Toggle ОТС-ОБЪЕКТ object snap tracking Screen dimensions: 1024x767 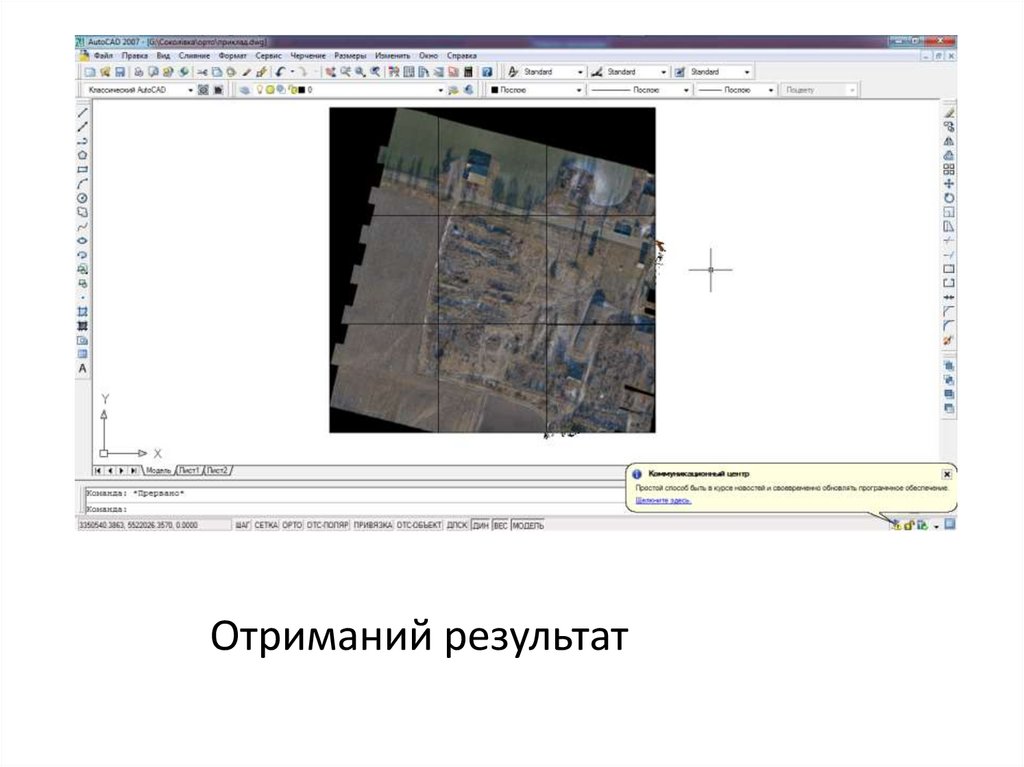[419, 525]
